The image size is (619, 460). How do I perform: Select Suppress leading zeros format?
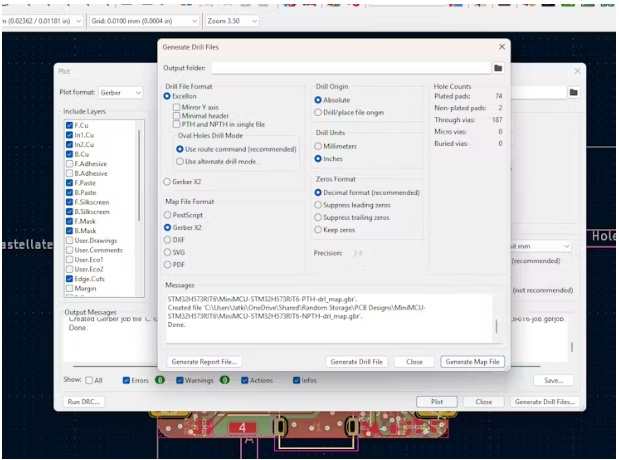tap(319, 204)
